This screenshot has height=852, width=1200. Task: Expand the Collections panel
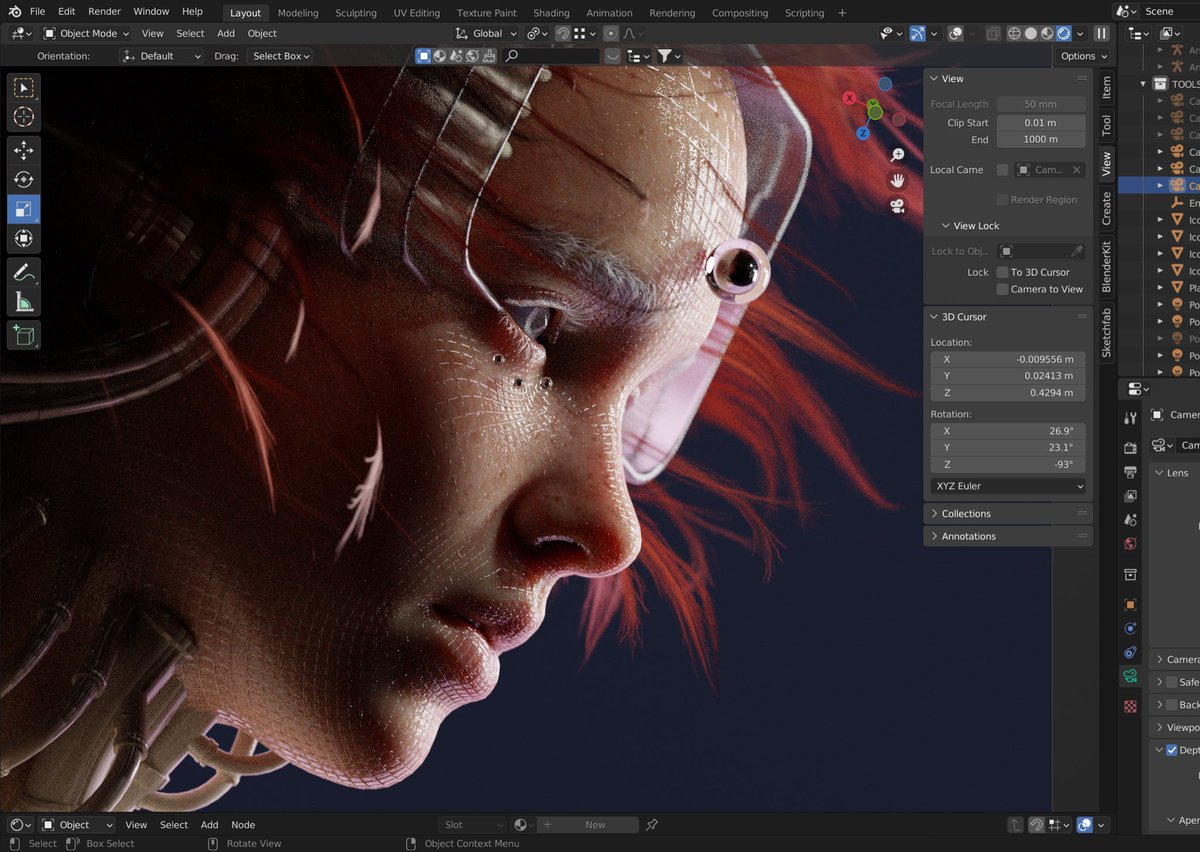[1008, 513]
